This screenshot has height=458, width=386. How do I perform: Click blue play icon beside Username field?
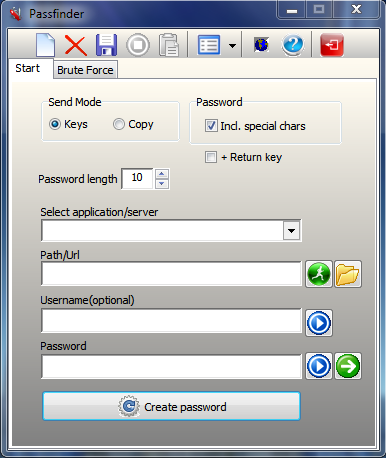pyautogui.click(x=319, y=323)
